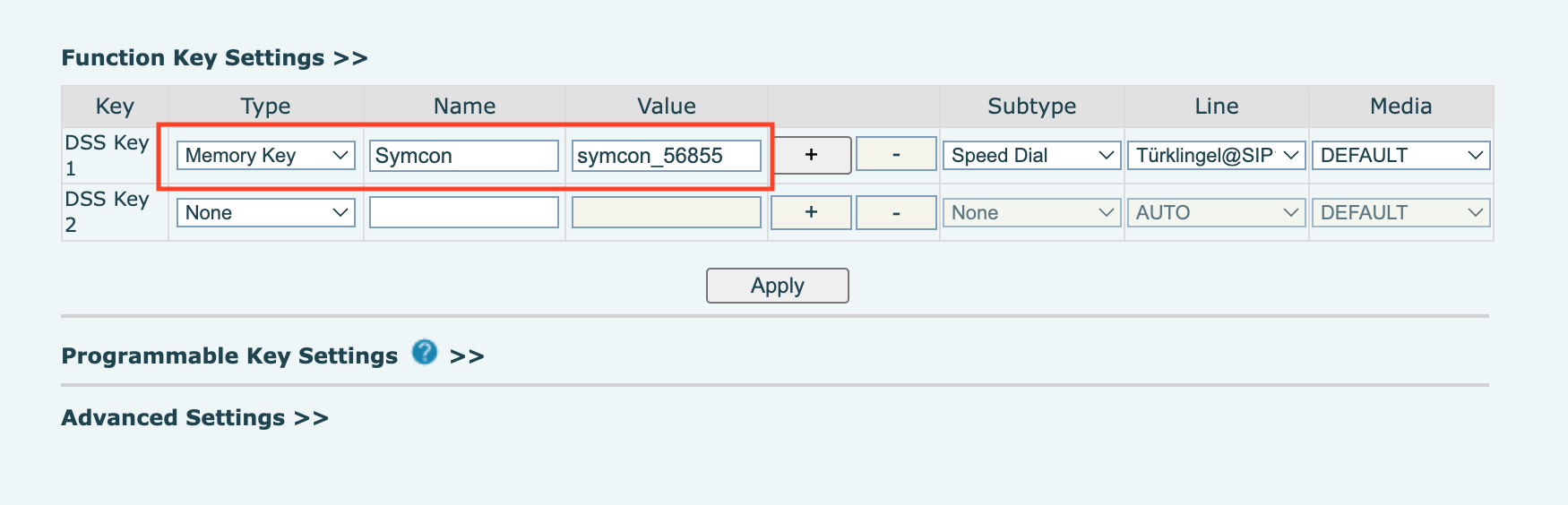This screenshot has height=505, width=1568.
Task: Expand the Advanced Settings section
Action: tap(194, 418)
